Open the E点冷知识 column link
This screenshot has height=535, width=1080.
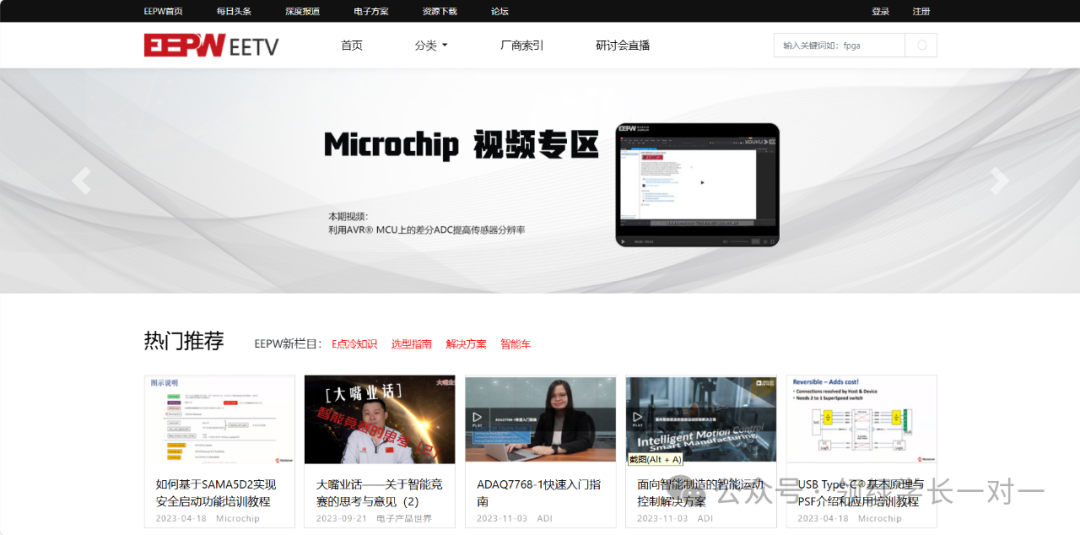coord(355,344)
